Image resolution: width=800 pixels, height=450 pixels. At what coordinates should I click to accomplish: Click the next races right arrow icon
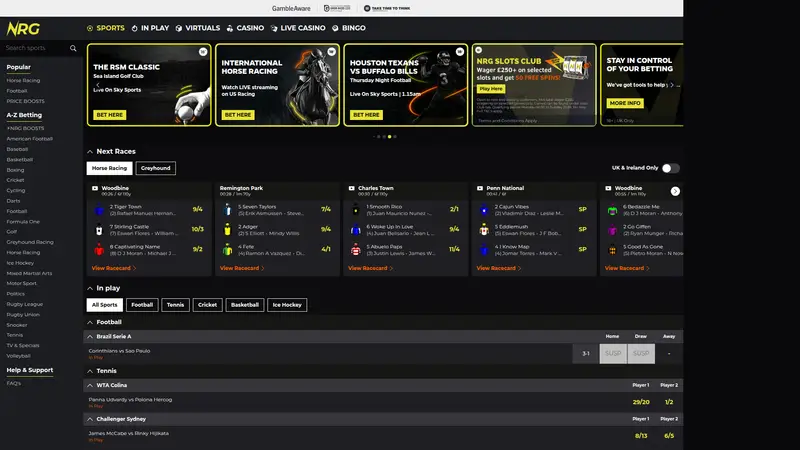675,191
